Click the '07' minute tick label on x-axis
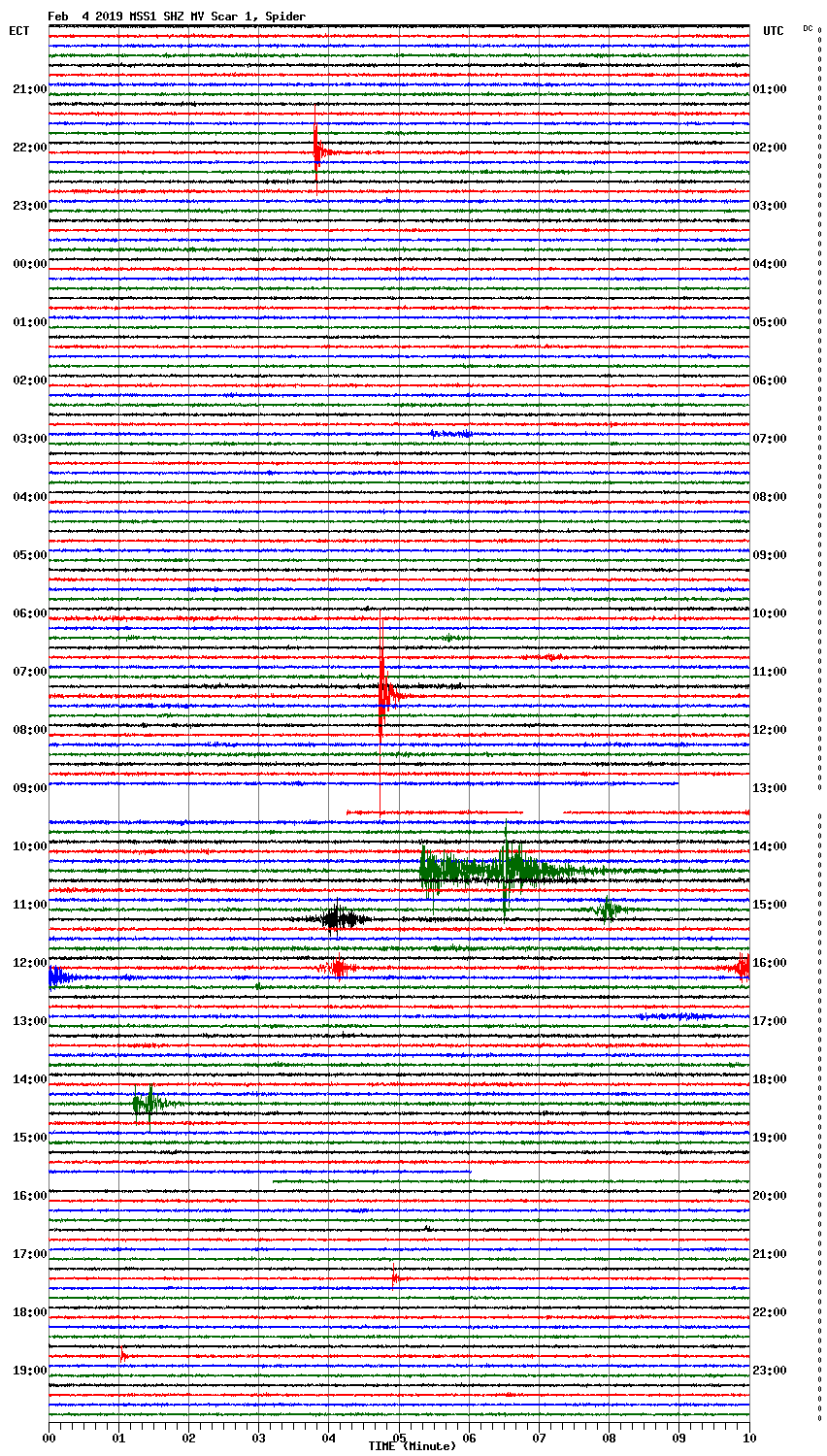This screenshot has height=1456, width=827. point(539,1438)
